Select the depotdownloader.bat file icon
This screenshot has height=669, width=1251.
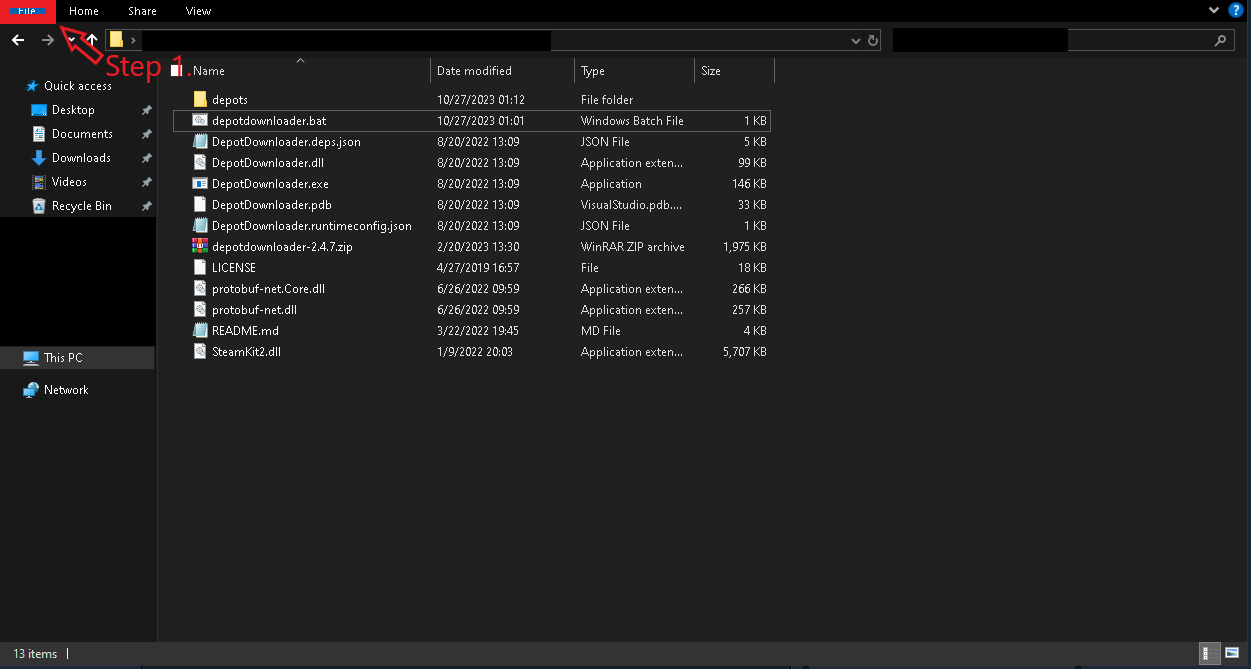(200, 121)
